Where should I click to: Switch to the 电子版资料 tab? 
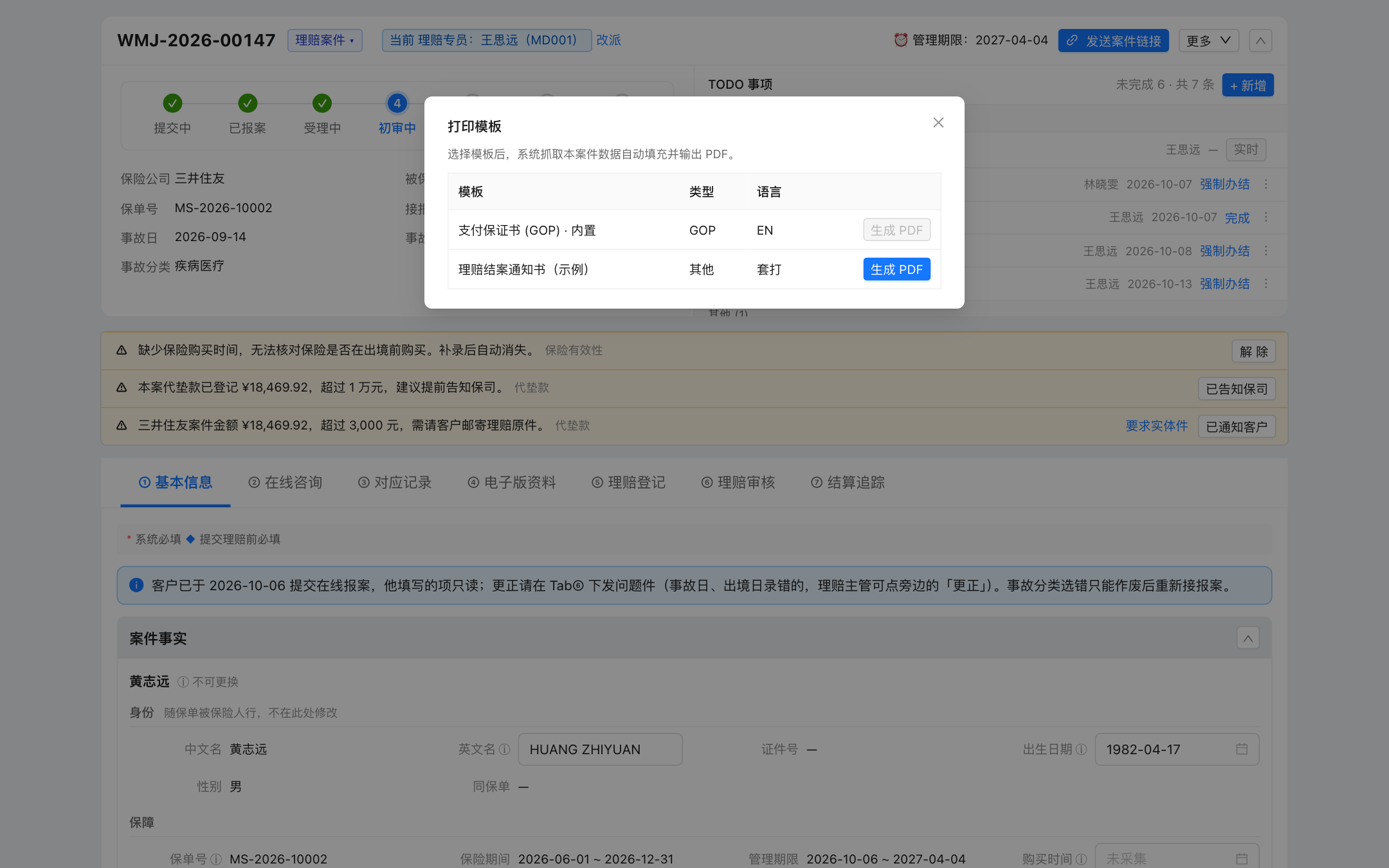click(511, 483)
